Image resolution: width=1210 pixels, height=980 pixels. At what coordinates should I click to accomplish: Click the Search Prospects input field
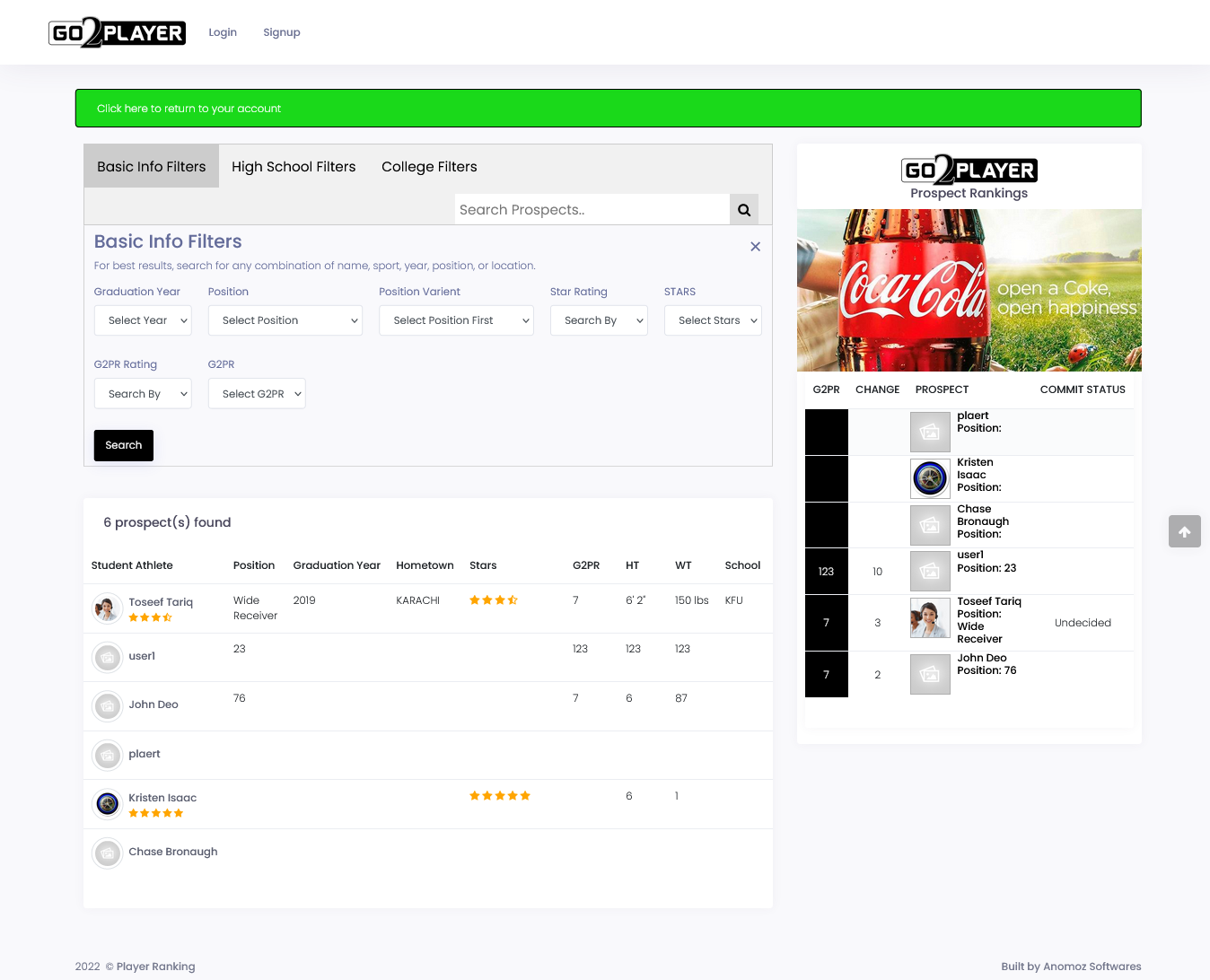[x=592, y=210]
